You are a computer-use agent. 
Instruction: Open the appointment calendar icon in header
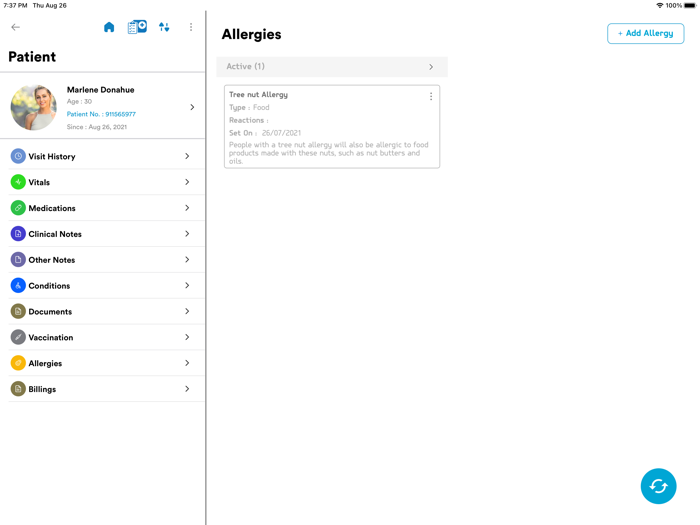(x=137, y=27)
